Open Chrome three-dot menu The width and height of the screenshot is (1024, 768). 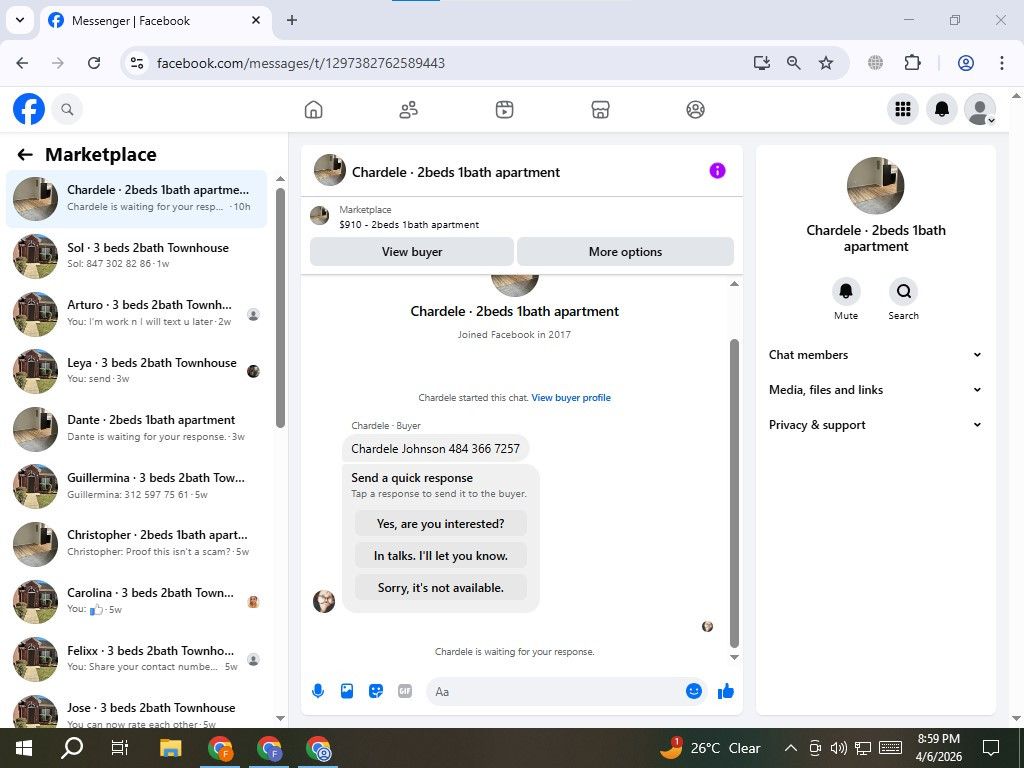click(1001, 63)
